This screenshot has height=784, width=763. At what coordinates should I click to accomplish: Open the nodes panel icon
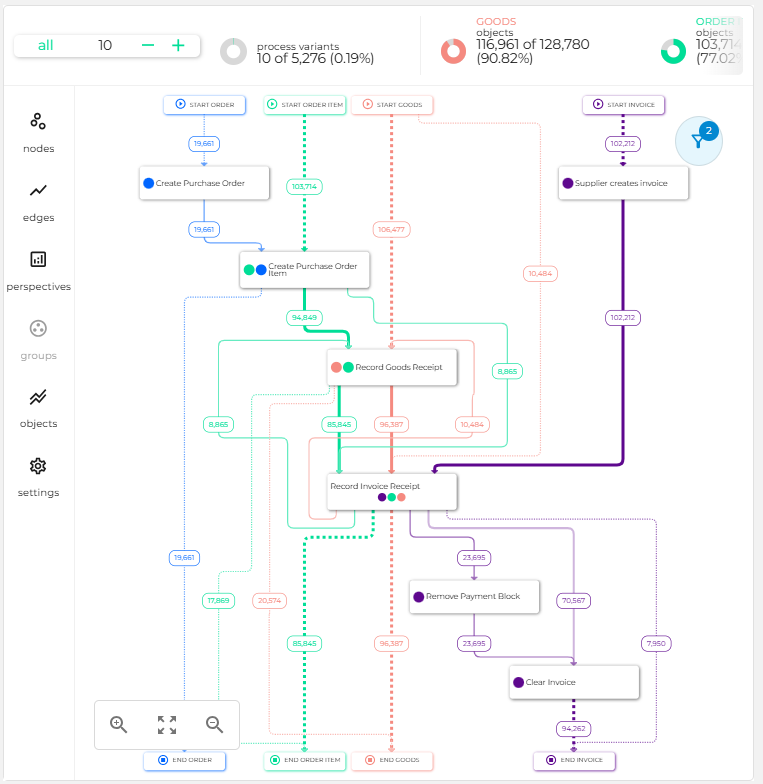(38, 121)
